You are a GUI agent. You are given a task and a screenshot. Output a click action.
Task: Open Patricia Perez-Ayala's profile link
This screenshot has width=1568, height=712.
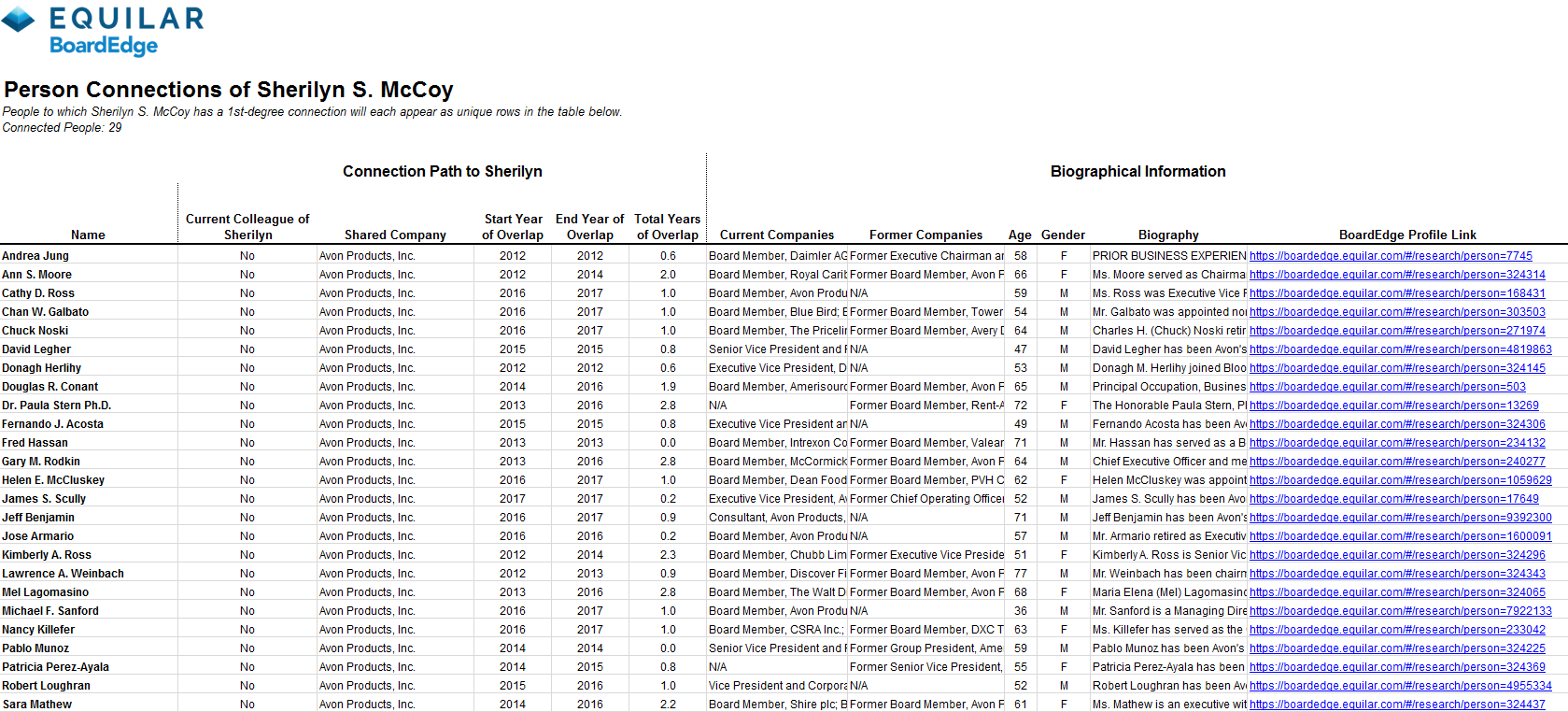[x=1397, y=667]
